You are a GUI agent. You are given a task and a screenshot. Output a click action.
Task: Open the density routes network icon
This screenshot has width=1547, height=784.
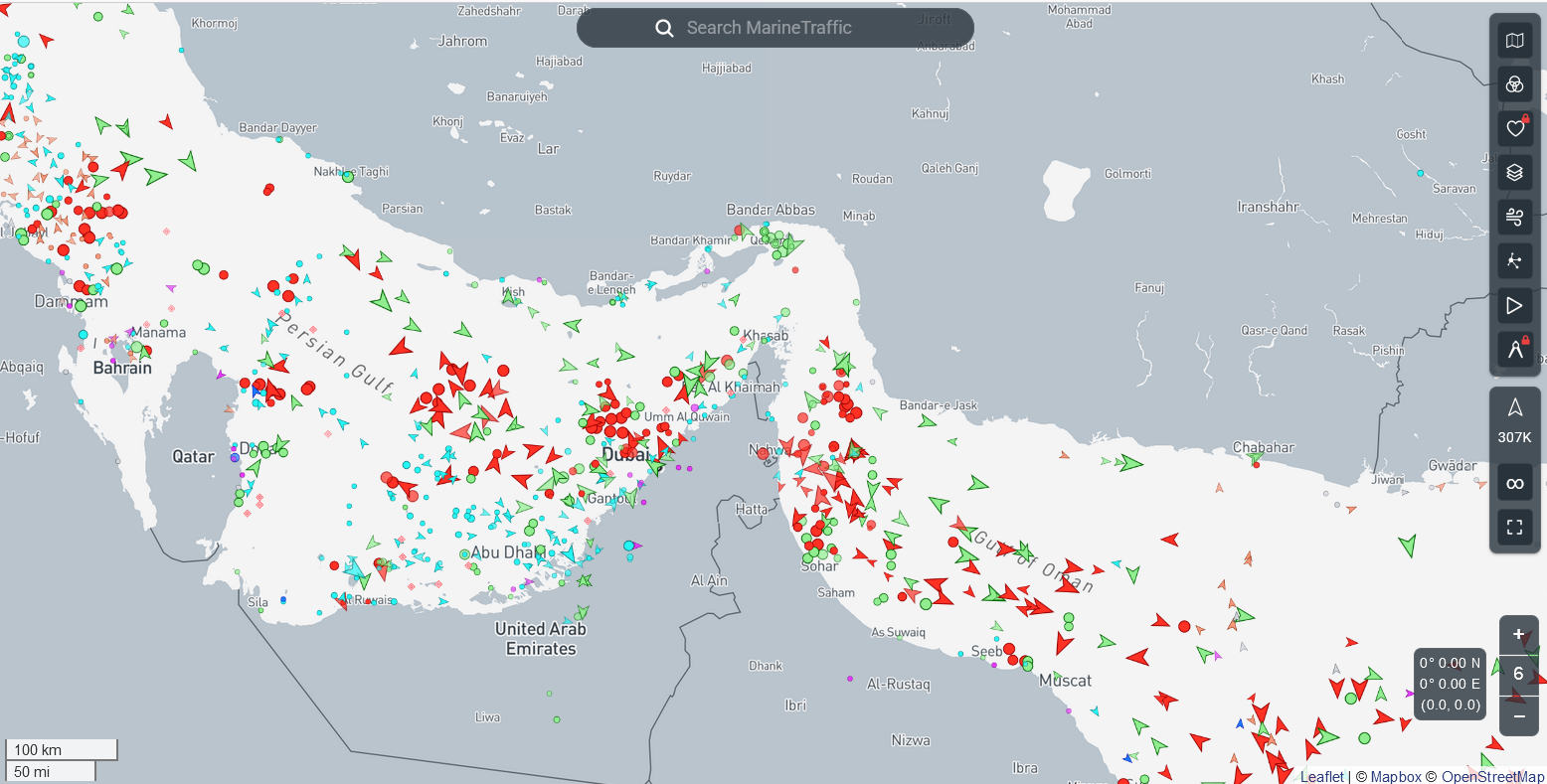[x=1514, y=261]
